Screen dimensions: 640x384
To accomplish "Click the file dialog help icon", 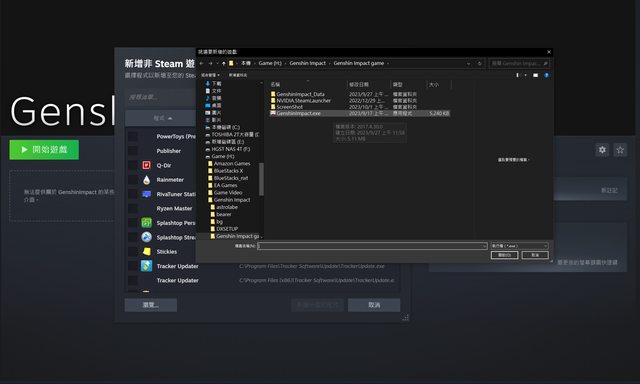I will pos(546,75).
